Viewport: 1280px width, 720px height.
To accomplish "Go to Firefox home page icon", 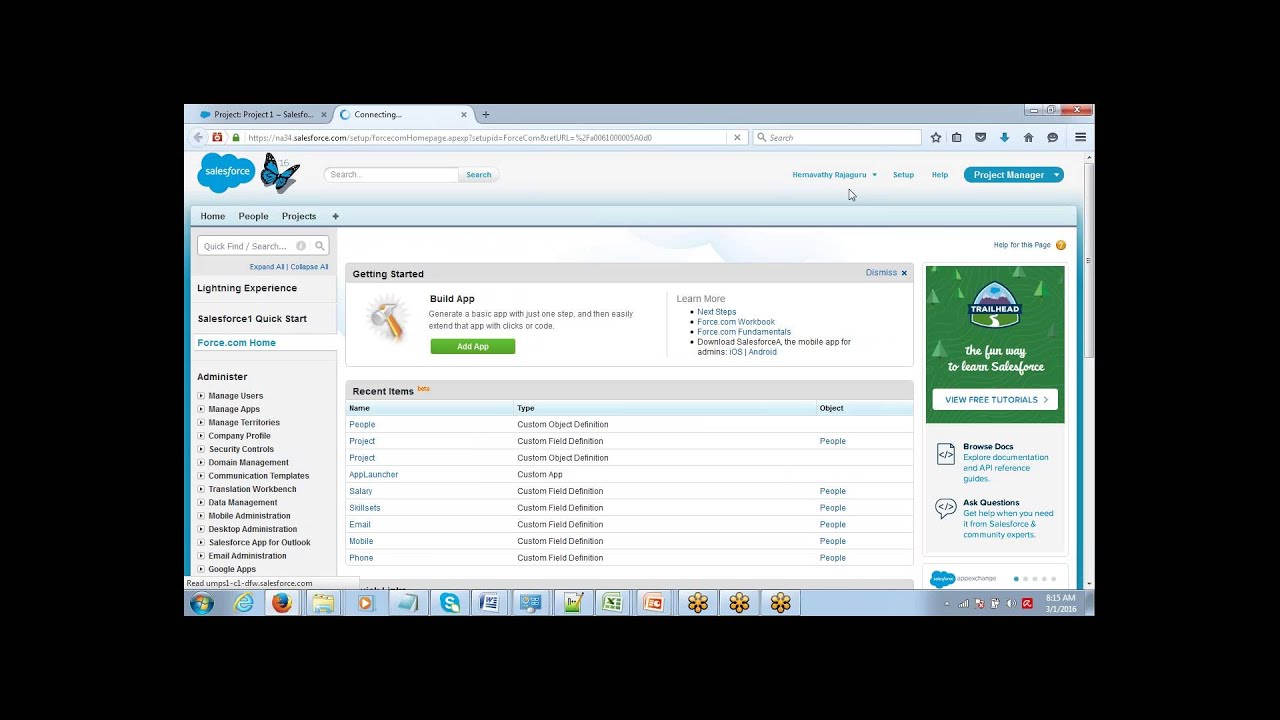I will pyautogui.click(x=1027, y=137).
